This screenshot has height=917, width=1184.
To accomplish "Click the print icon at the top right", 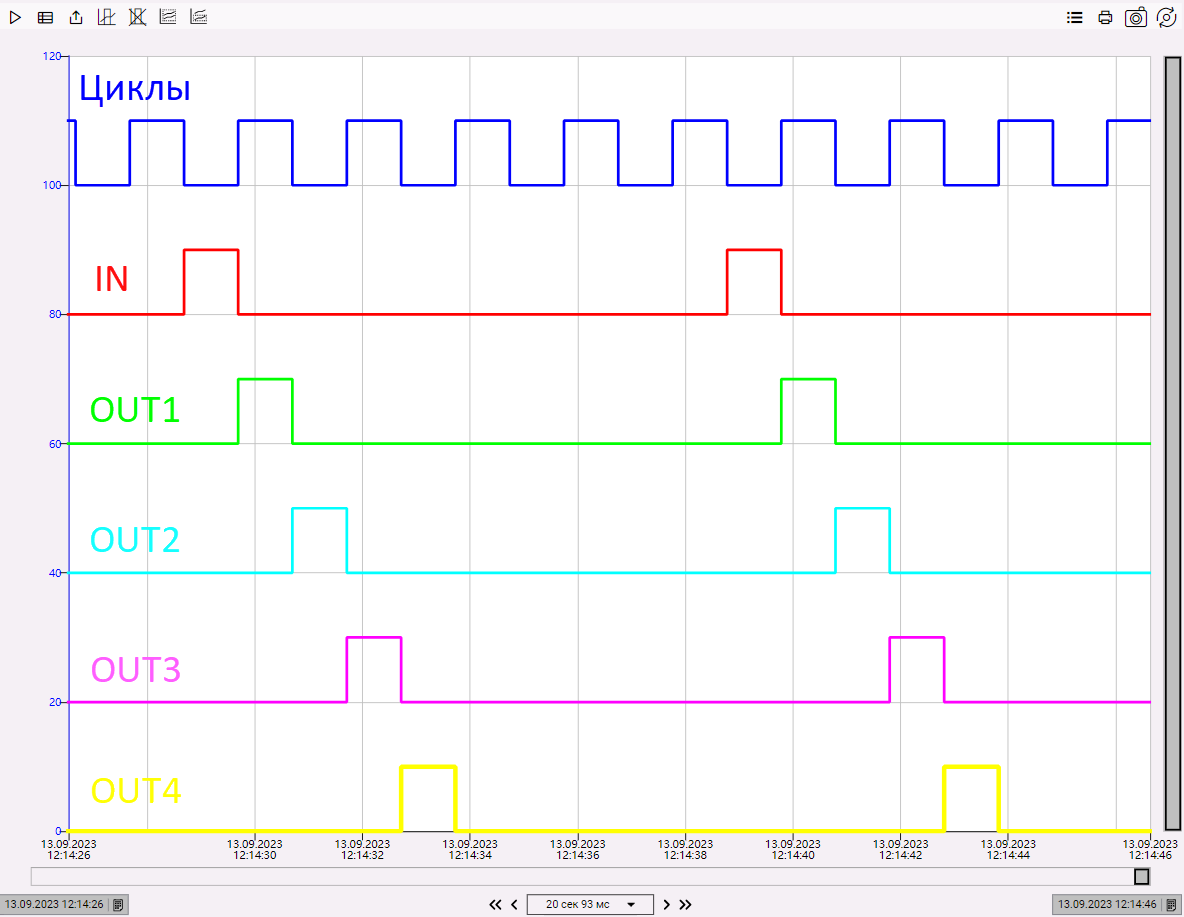I will coord(1105,17).
